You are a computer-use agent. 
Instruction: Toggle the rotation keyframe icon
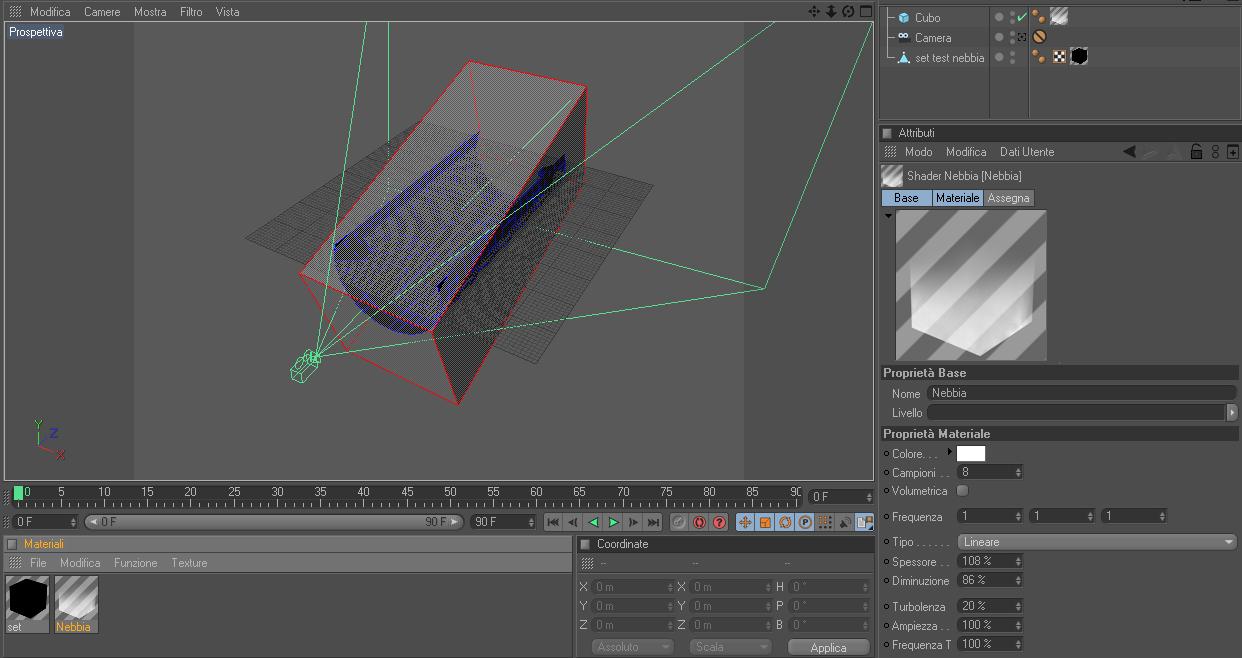pyautogui.click(x=785, y=522)
